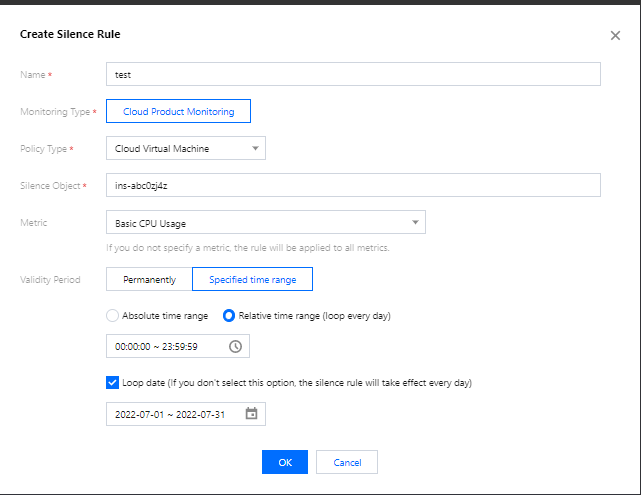
Task: Expand the Policy Type dropdown arrow
Action: 255,149
